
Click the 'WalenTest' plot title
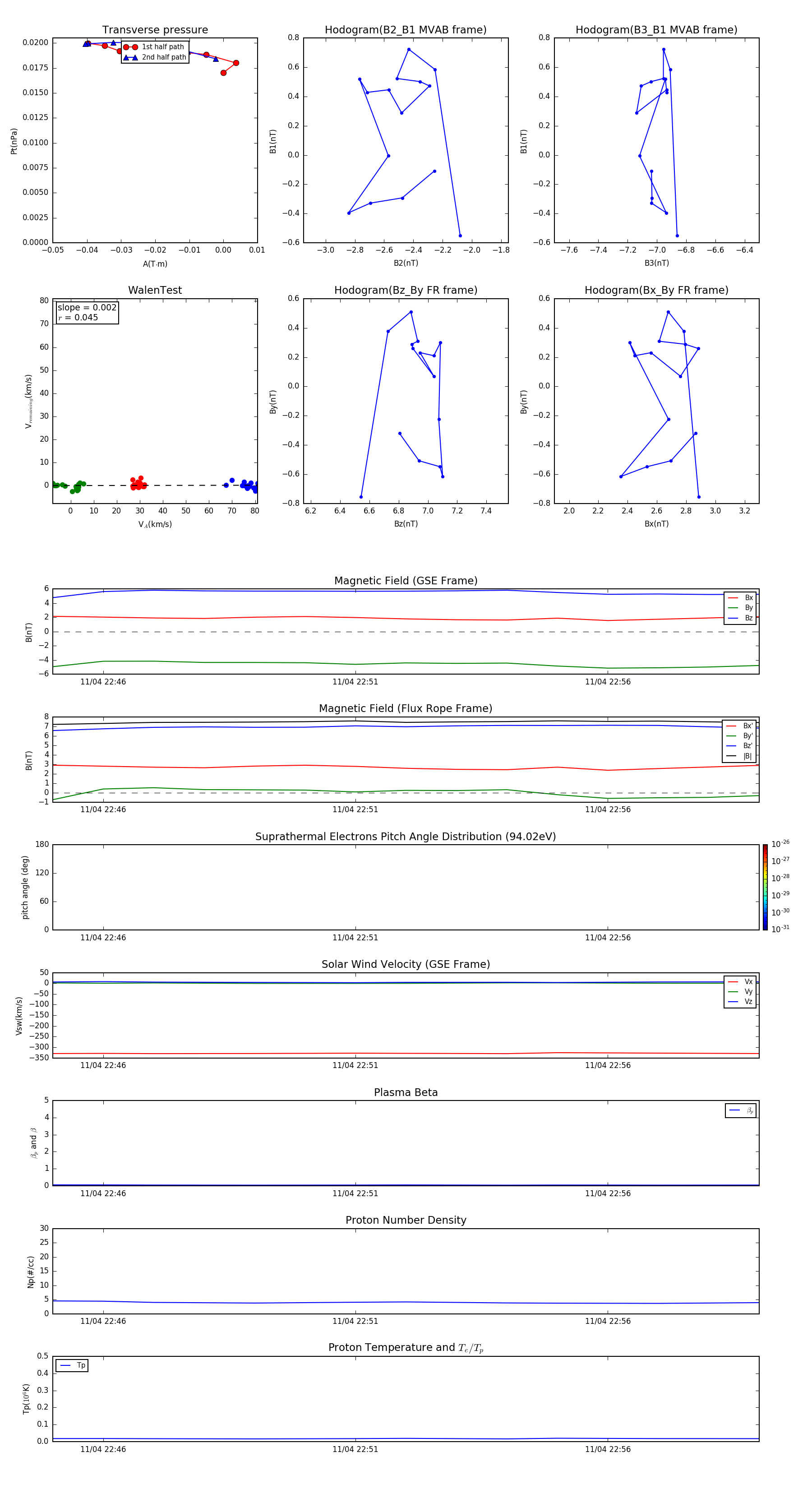point(155,290)
